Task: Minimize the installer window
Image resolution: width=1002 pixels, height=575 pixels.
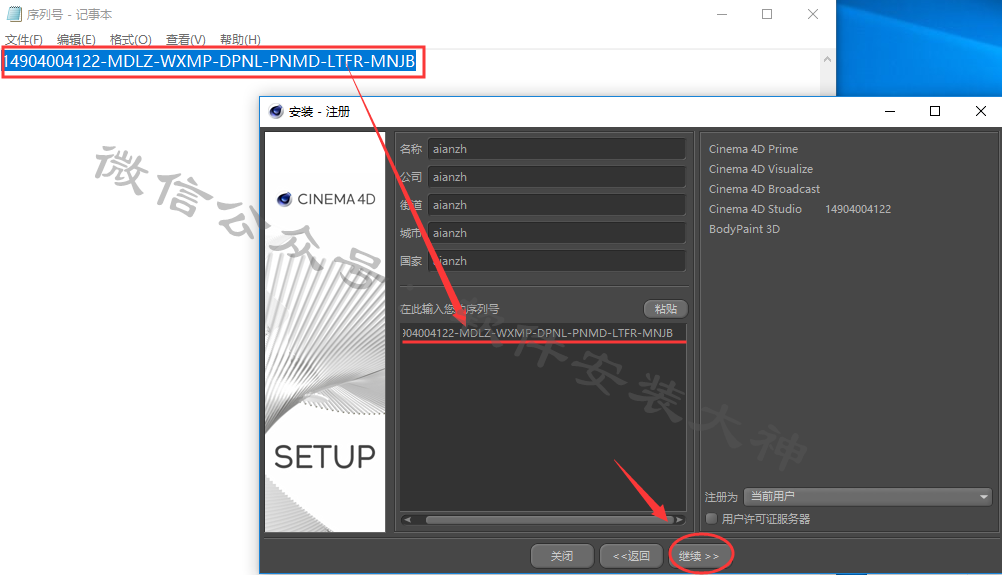Action: pos(890,111)
